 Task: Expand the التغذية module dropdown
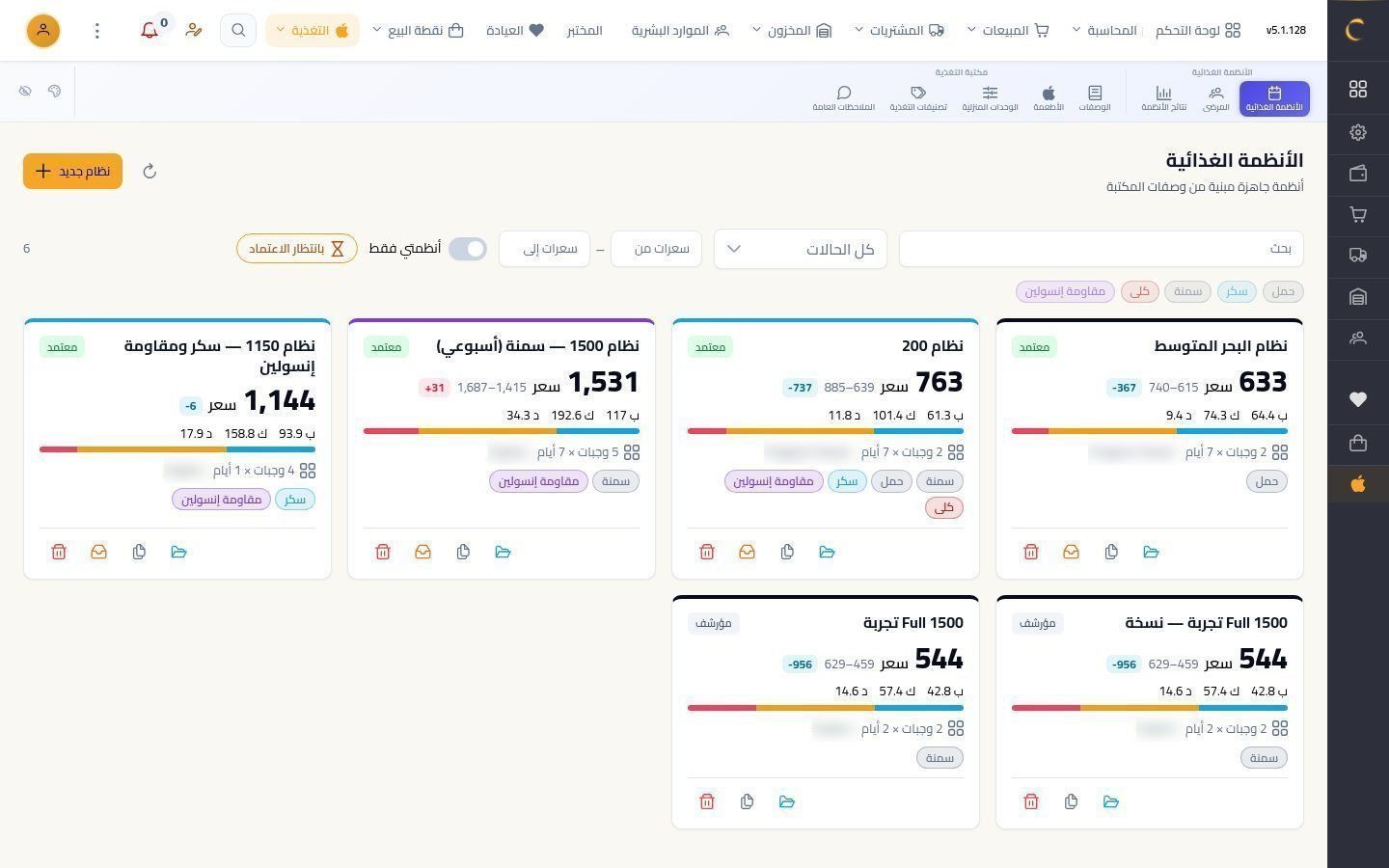point(312,31)
